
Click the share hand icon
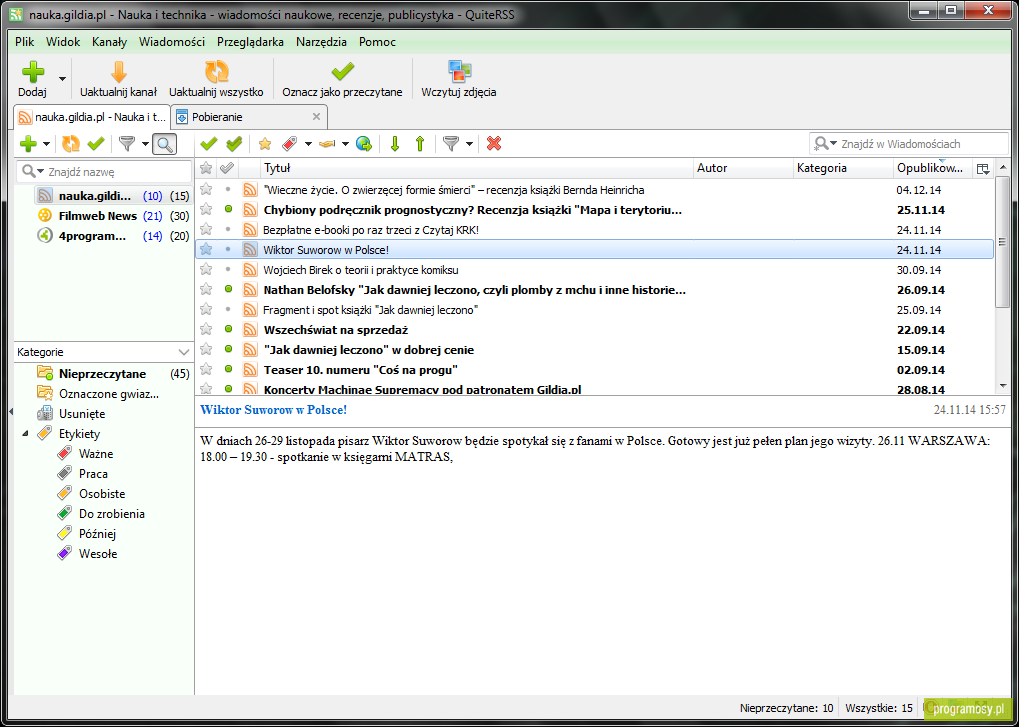click(327, 144)
